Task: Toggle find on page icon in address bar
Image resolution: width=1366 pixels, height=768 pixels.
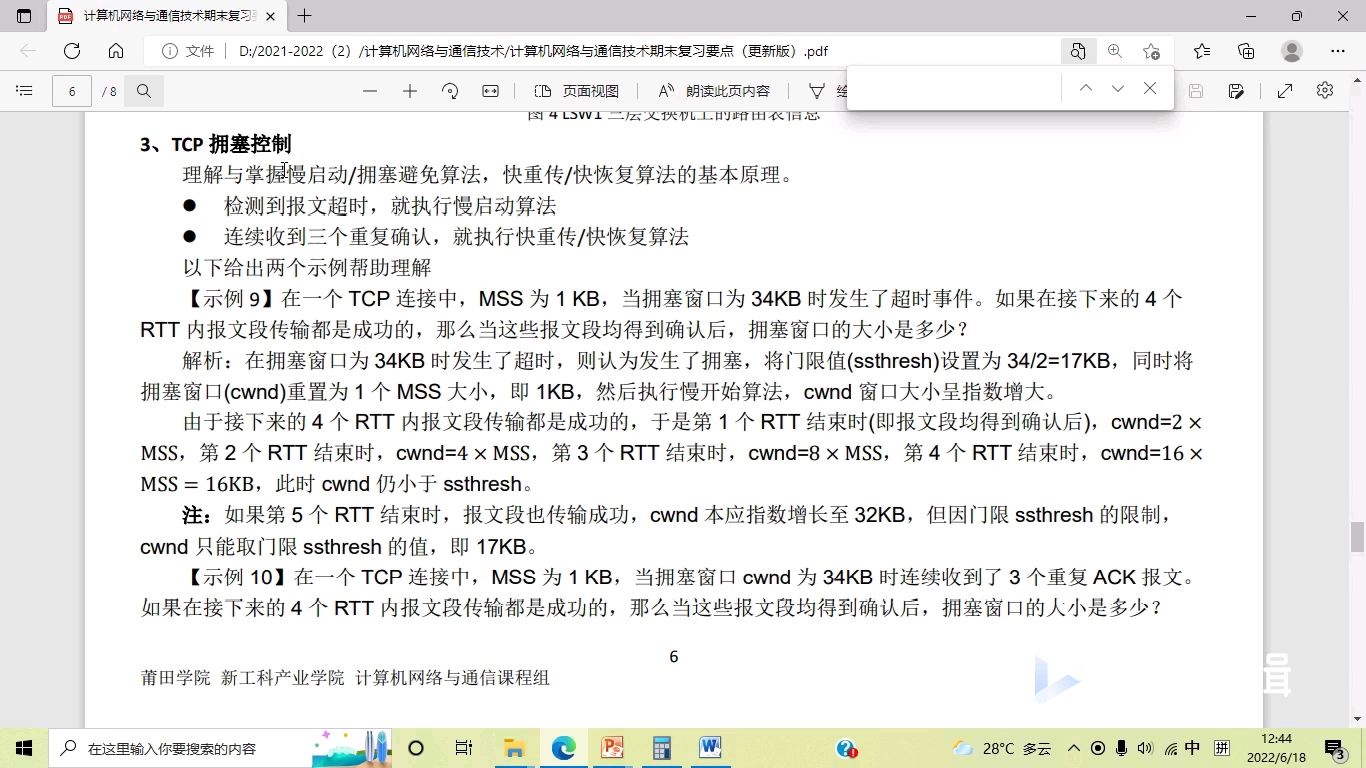Action: tap(1078, 51)
